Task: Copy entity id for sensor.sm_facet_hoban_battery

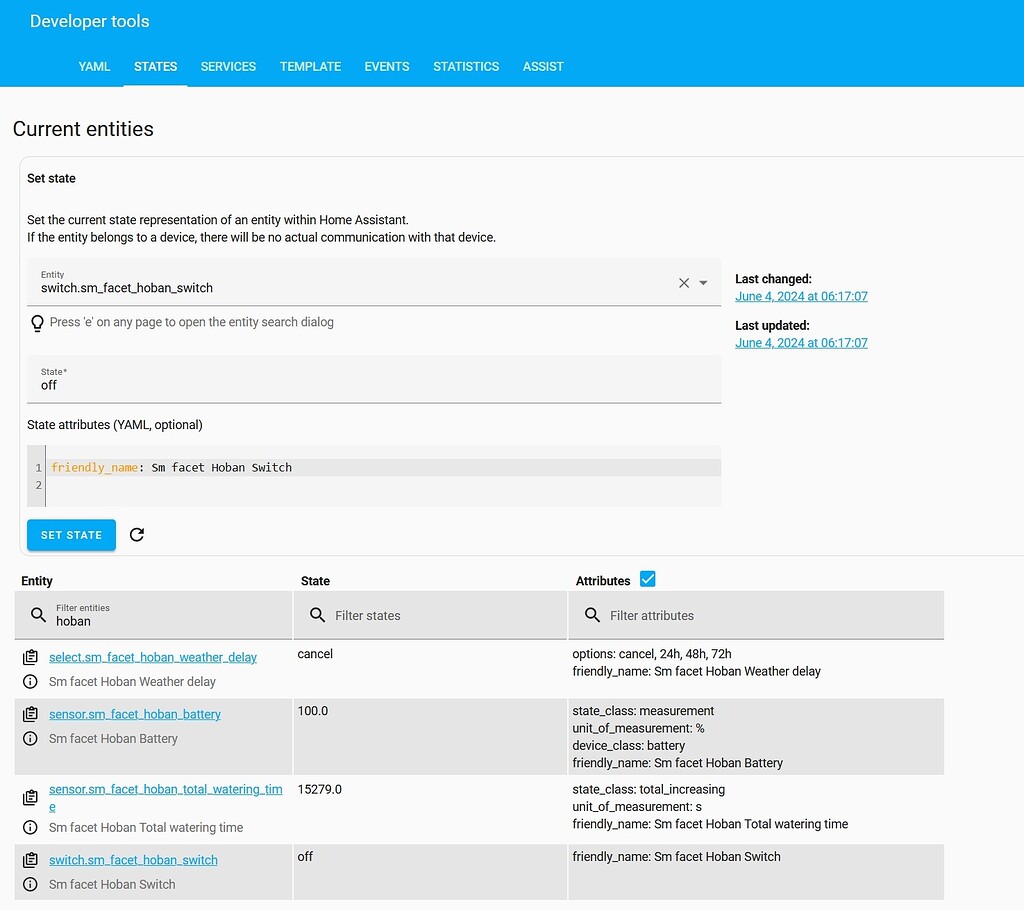Action: pyautogui.click(x=31, y=713)
